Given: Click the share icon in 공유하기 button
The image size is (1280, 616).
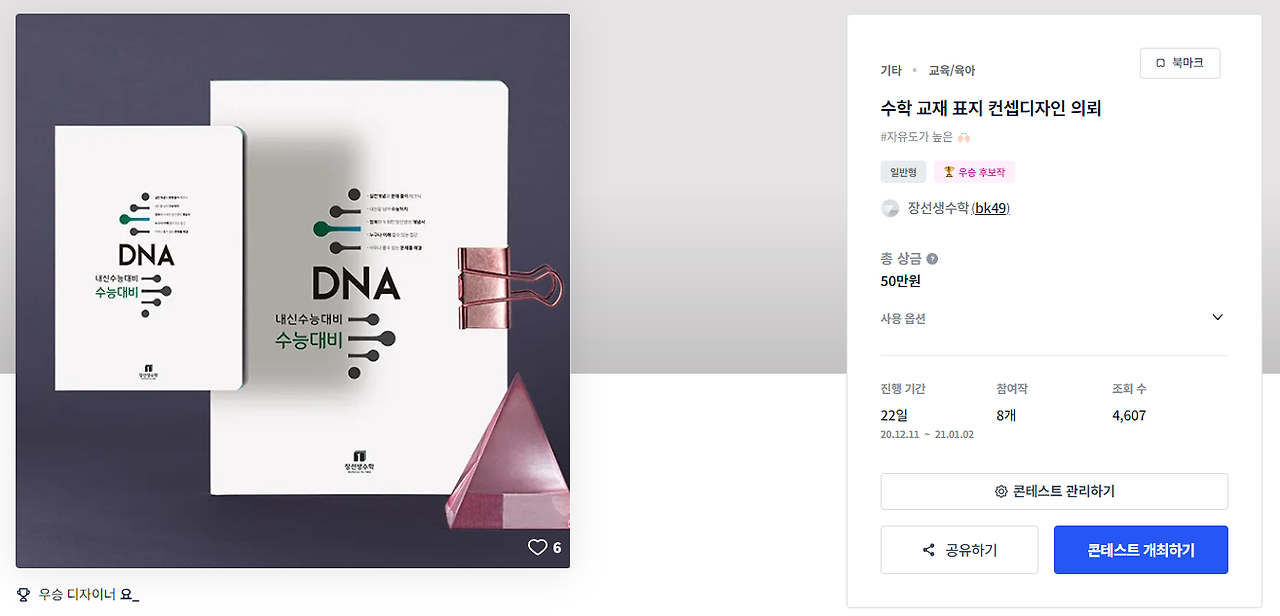Looking at the screenshot, I should tap(929, 550).
